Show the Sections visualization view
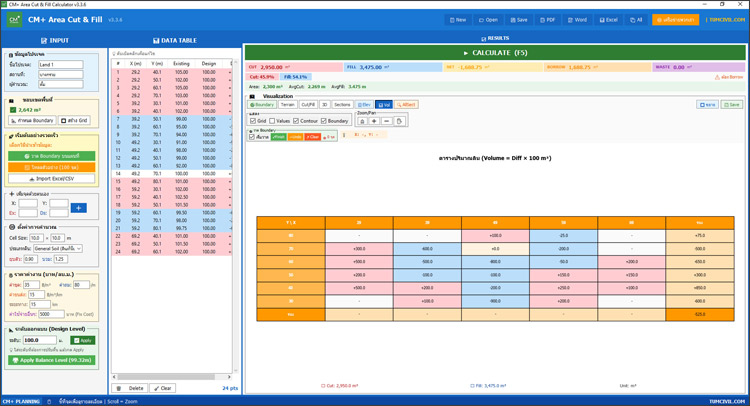This screenshot has height=406, width=750. point(342,104)
